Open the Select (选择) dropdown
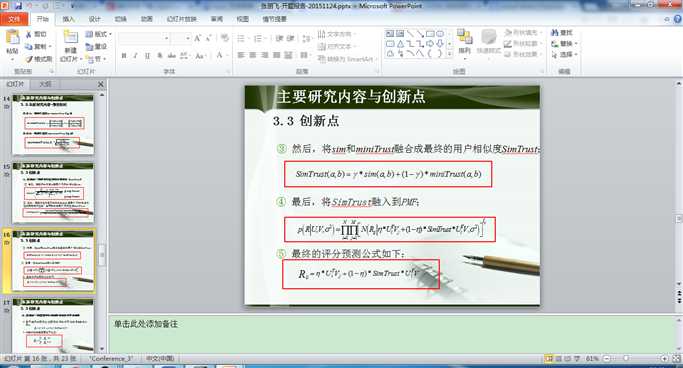683x368 pixels. (x=564, y=54)
